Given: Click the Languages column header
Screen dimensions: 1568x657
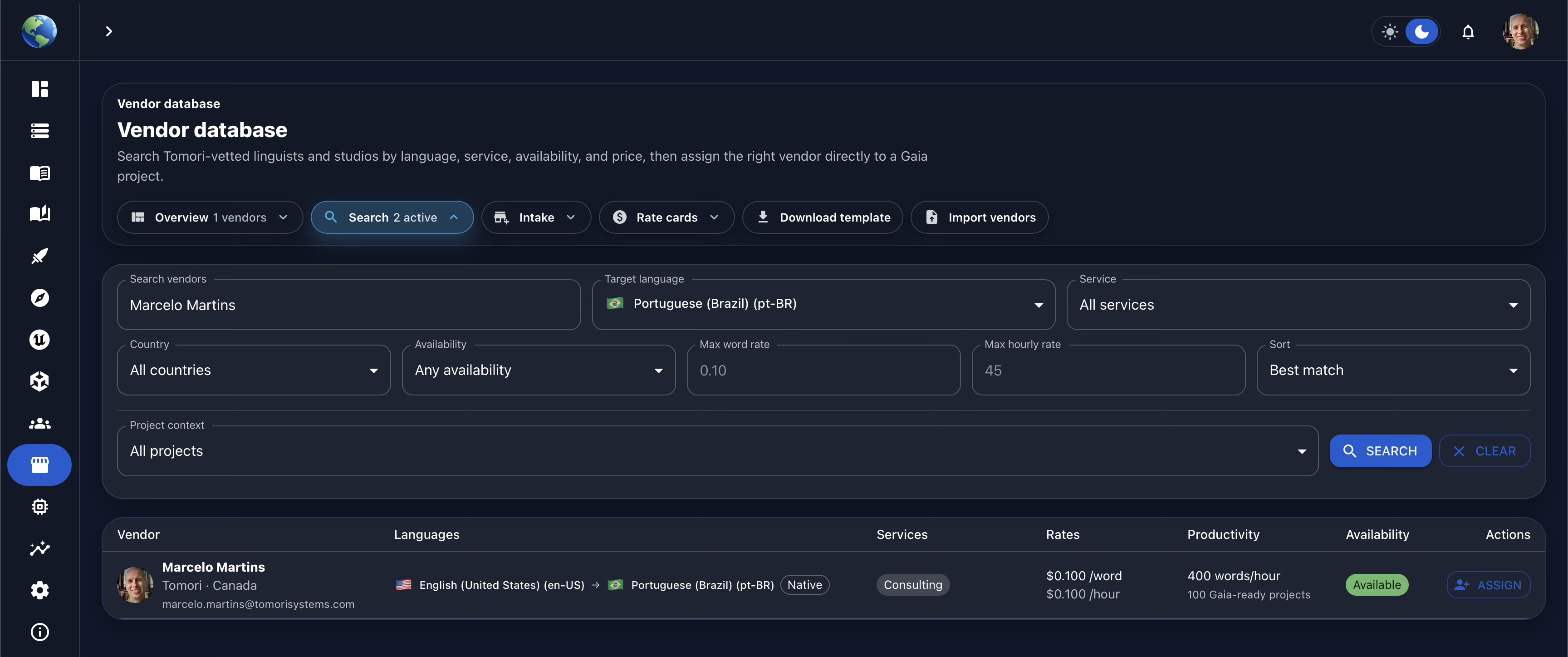Looking at the screenshot, I should coord(426,534).
